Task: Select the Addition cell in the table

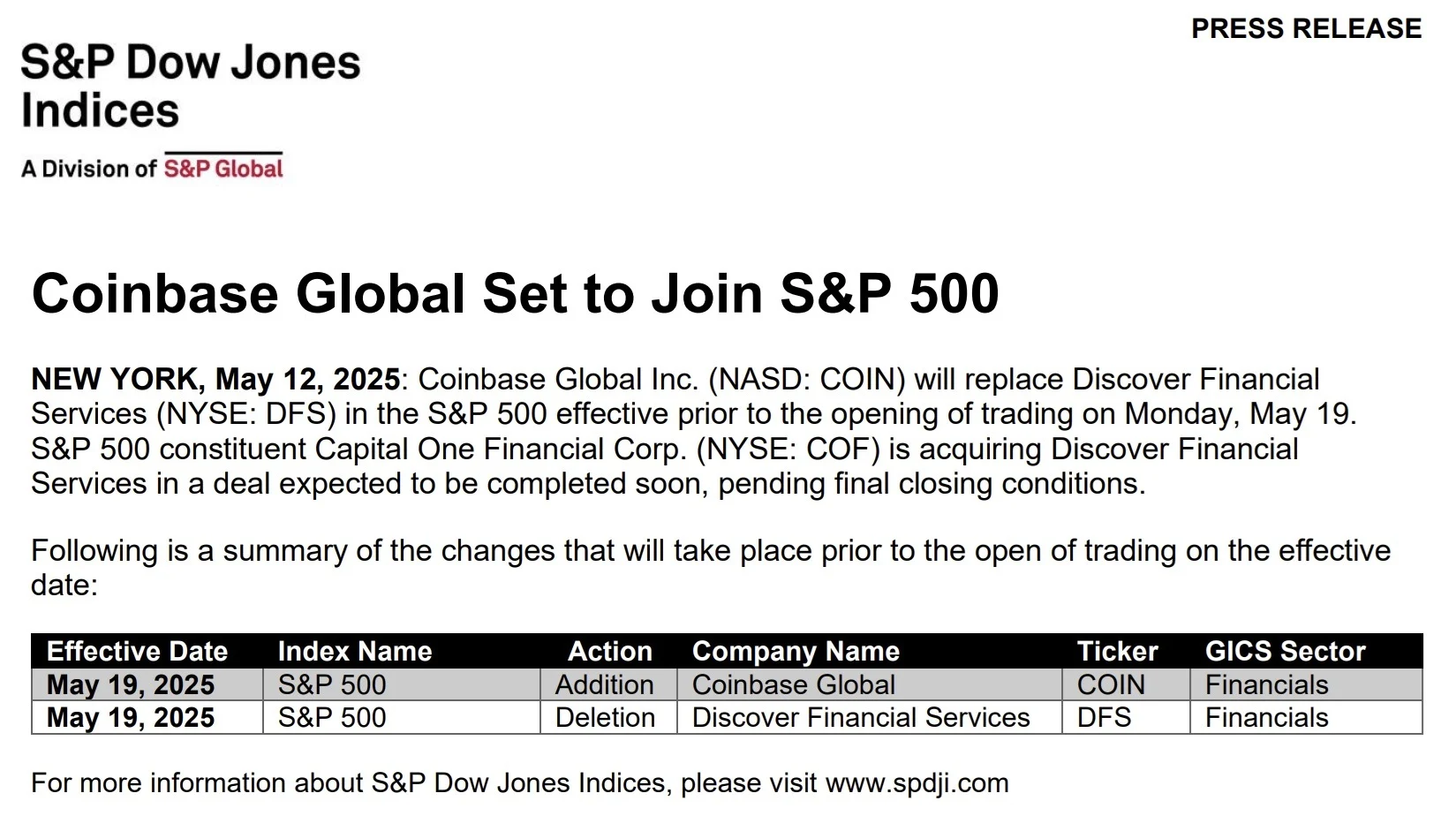Action: tap(605, 685)
